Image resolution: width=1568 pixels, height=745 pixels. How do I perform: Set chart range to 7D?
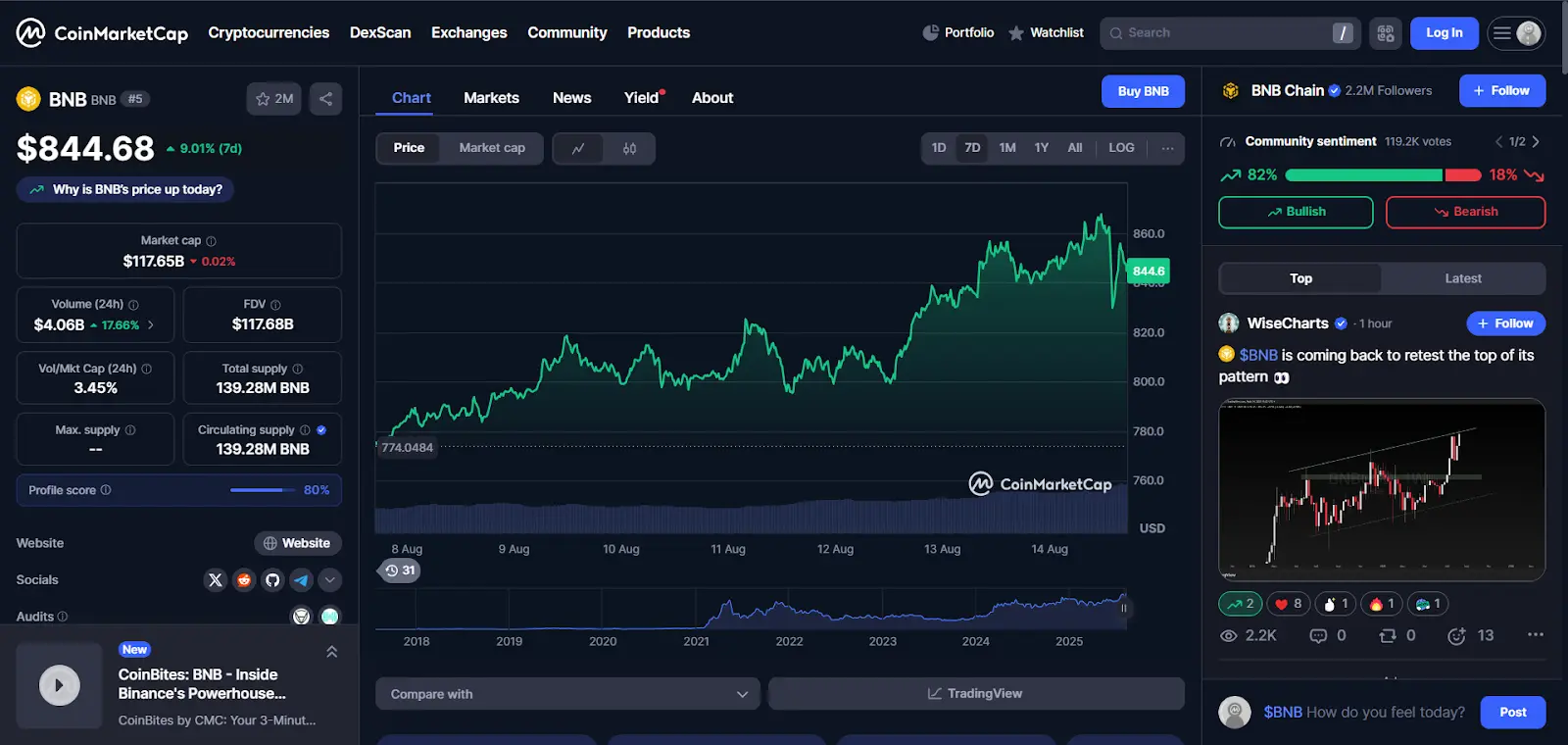pyautogui.click(x=972, y=148)
